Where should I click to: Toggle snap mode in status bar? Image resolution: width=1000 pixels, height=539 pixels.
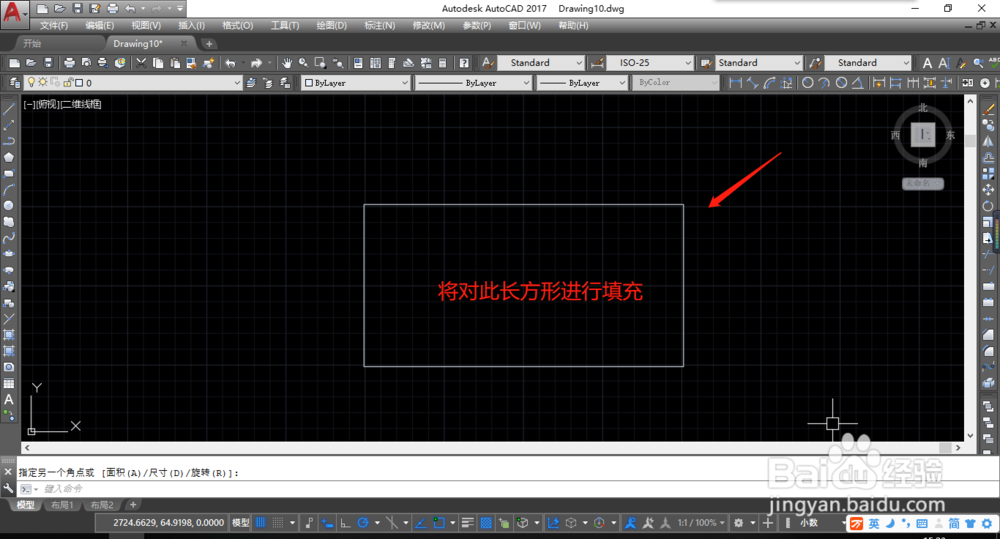278,522
